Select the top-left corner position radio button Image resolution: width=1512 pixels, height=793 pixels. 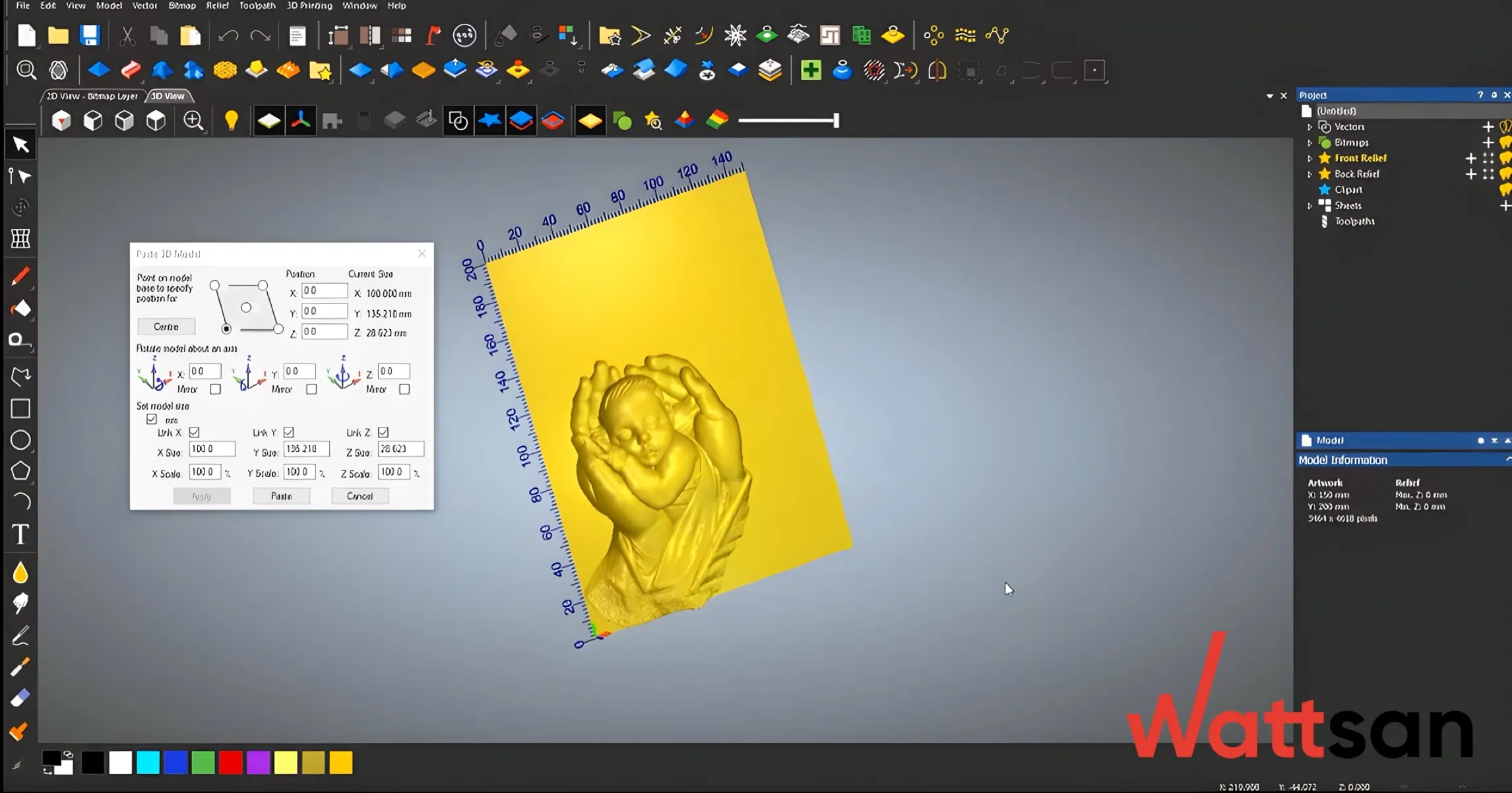[x=214, y=286]
